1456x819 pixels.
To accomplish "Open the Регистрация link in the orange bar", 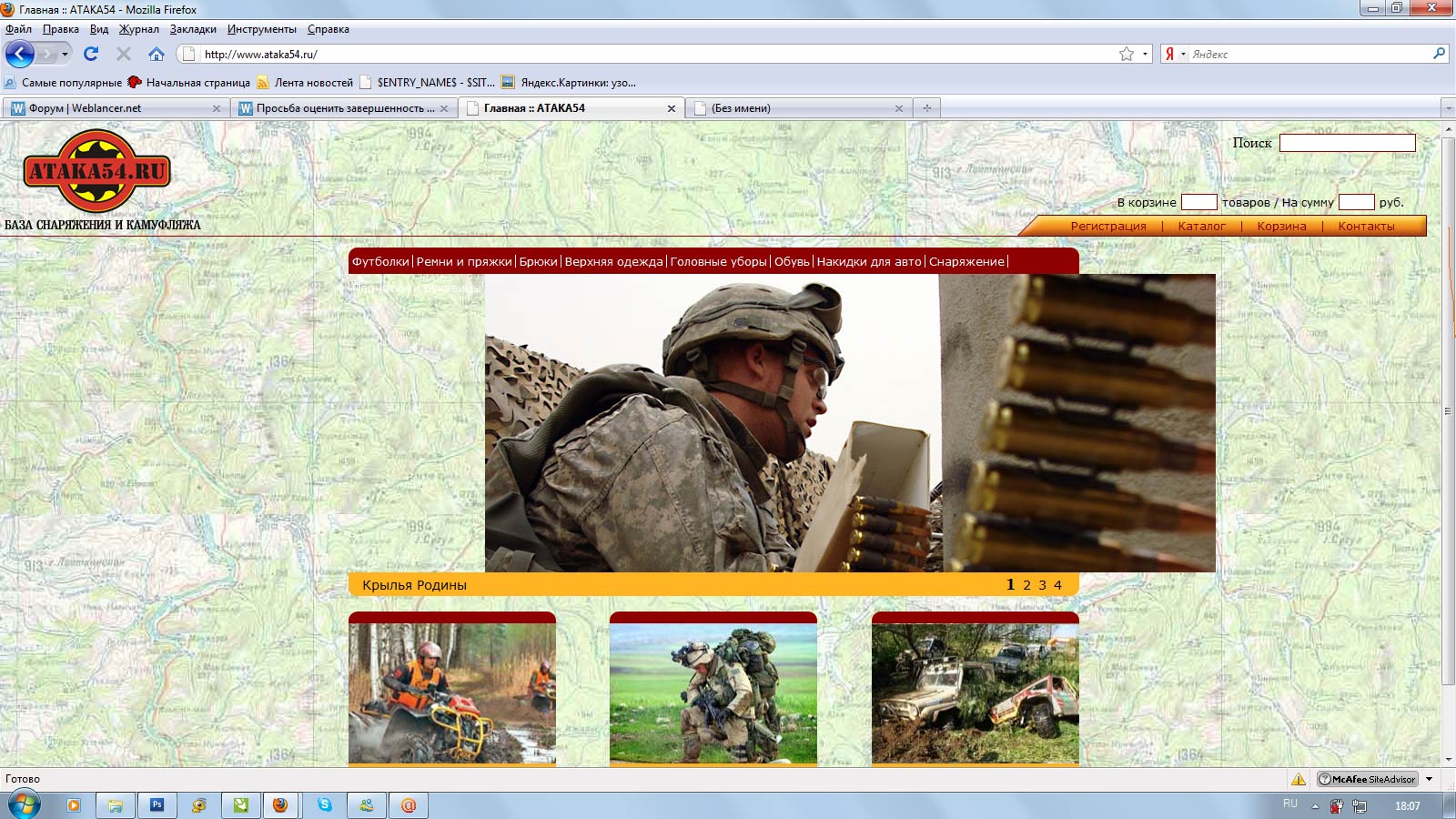I will (x=1107, y=227).
